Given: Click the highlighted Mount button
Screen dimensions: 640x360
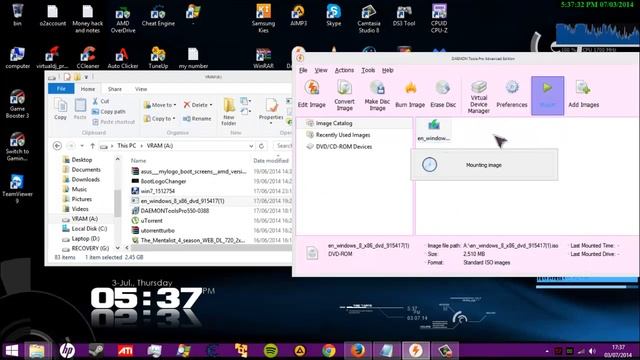Looking at the screenshot, I should (x=547, y=96).
